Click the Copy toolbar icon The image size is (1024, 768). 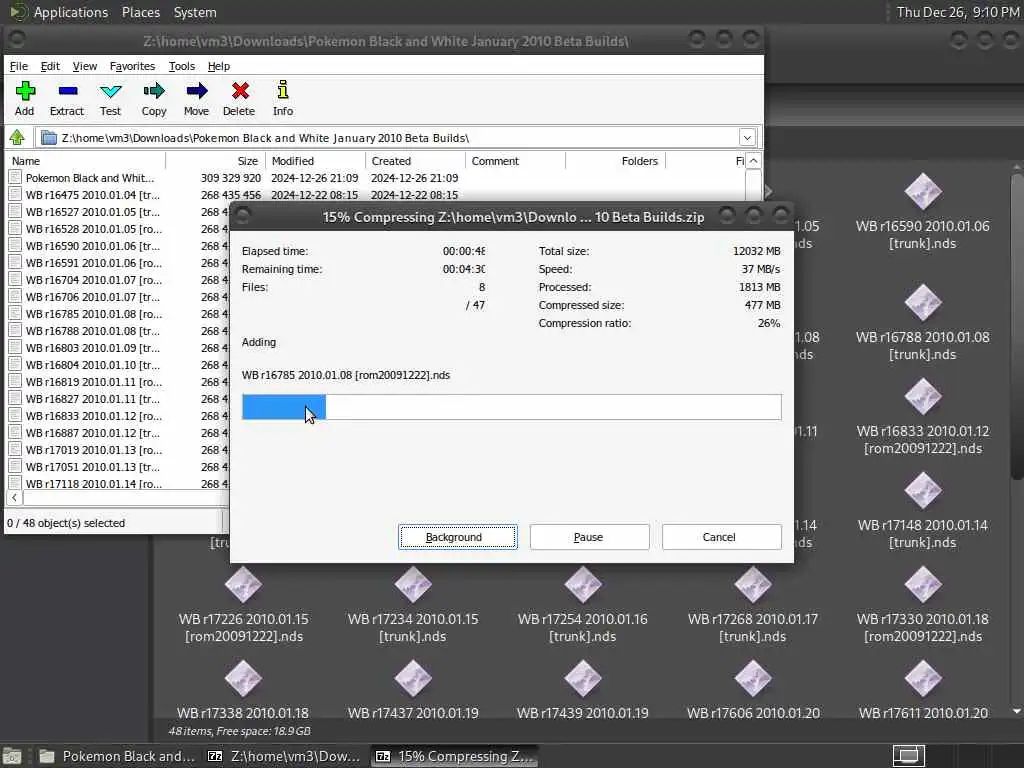pyautogui.click(x=154, y=98)
